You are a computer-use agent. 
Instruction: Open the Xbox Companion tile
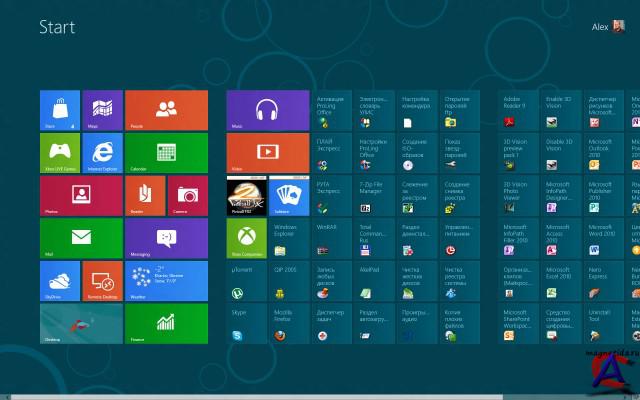click(x=247, y=238)
